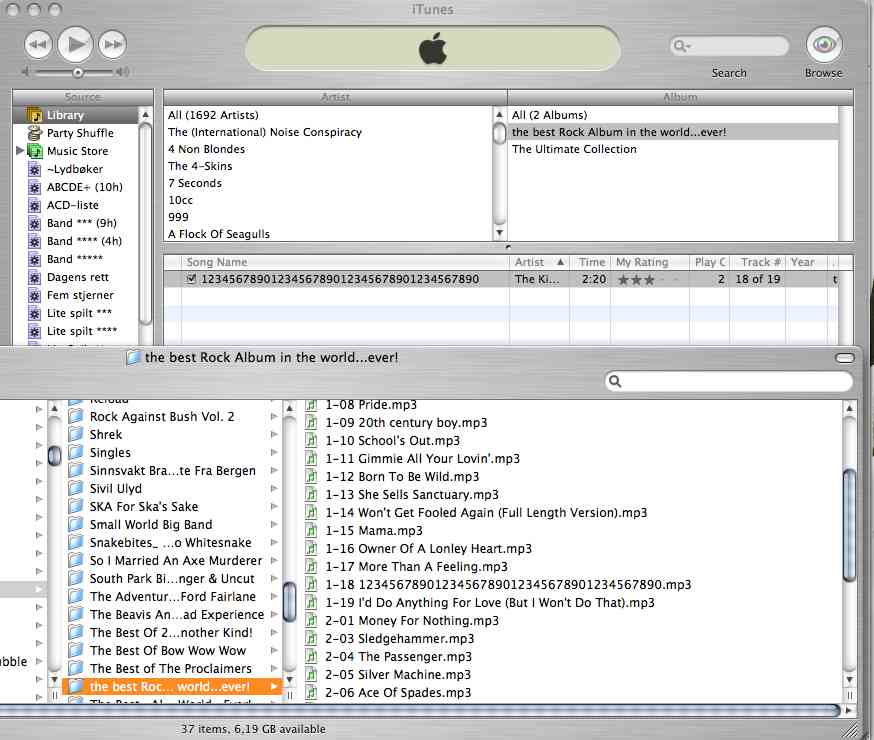Select file 2-06 Ace Of Spades.mp3
Viewport: 874px width, 740px height.
[x=399, y=693]
